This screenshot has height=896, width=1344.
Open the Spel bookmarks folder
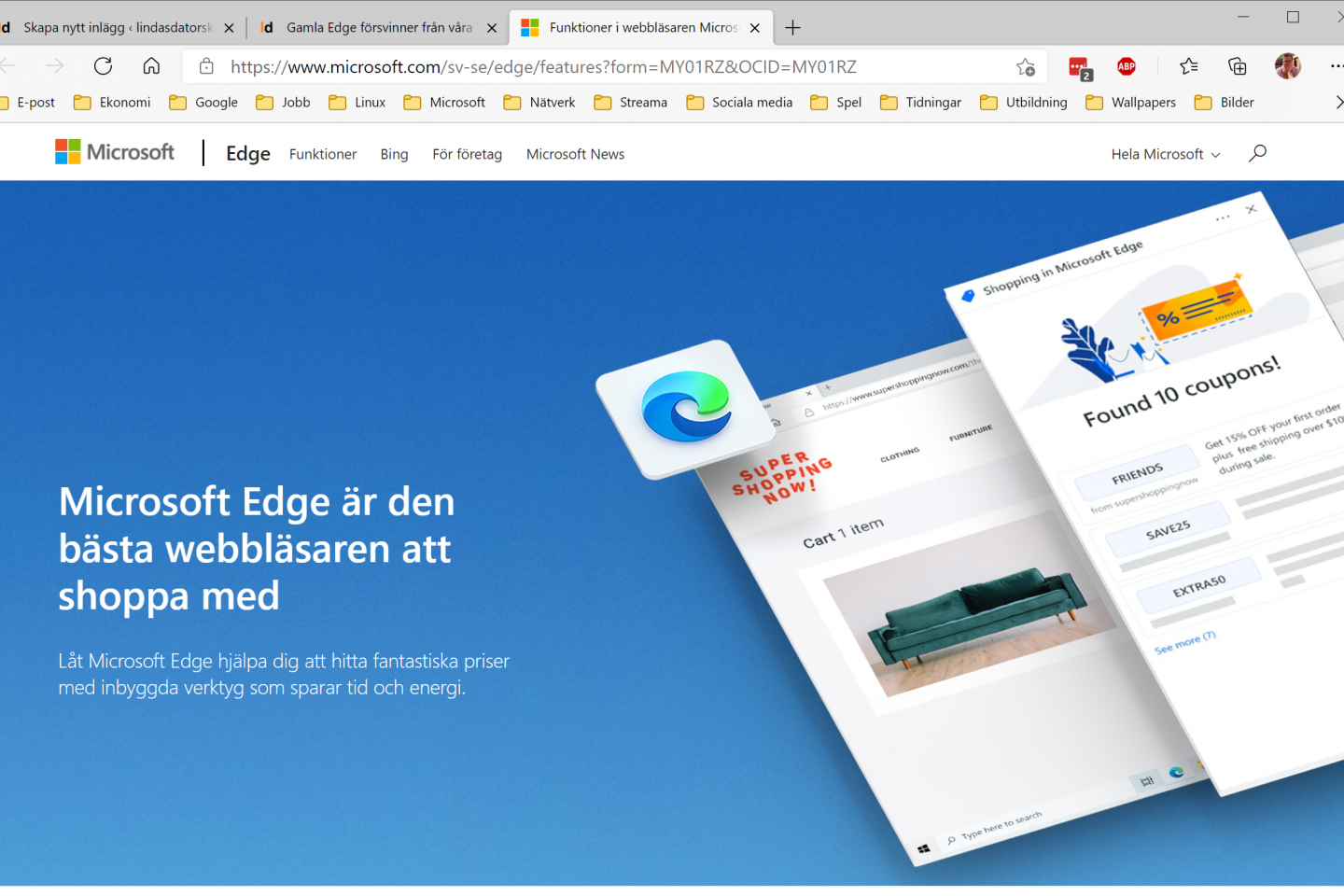coord(835,103)
